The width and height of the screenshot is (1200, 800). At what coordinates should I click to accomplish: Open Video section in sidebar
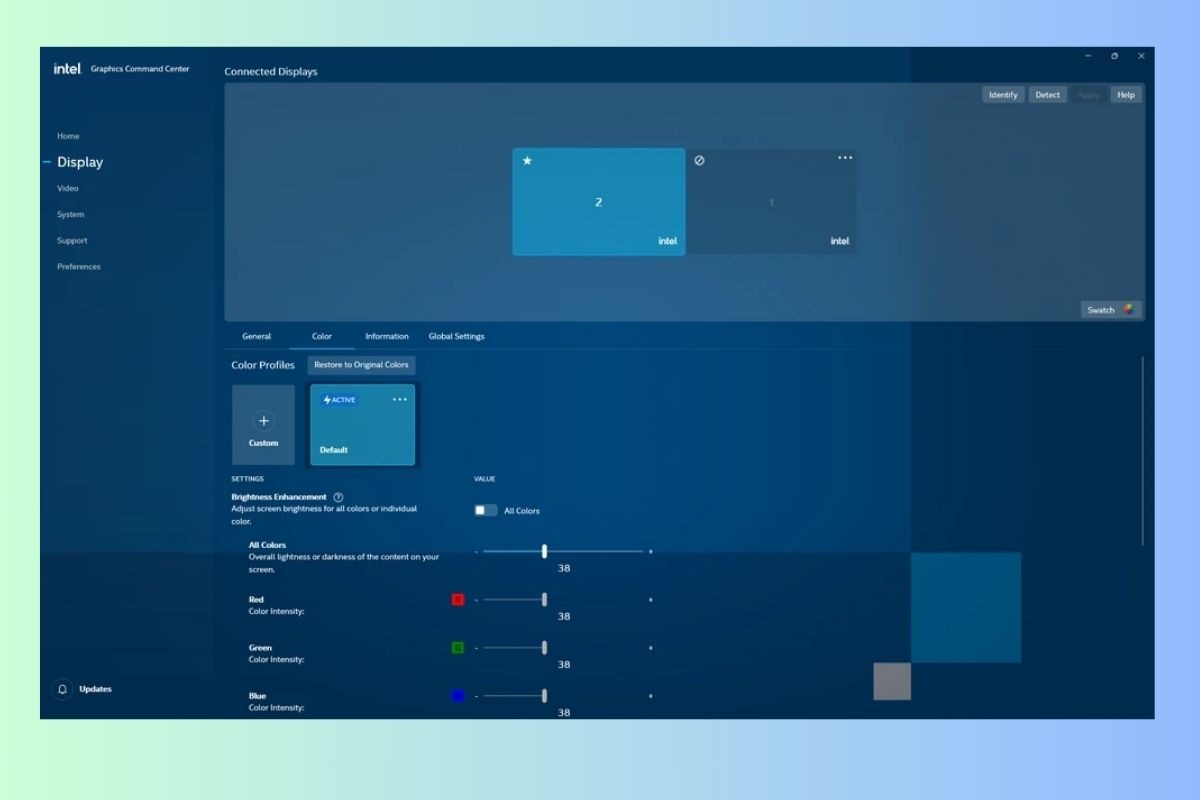[x=67, y=188]
